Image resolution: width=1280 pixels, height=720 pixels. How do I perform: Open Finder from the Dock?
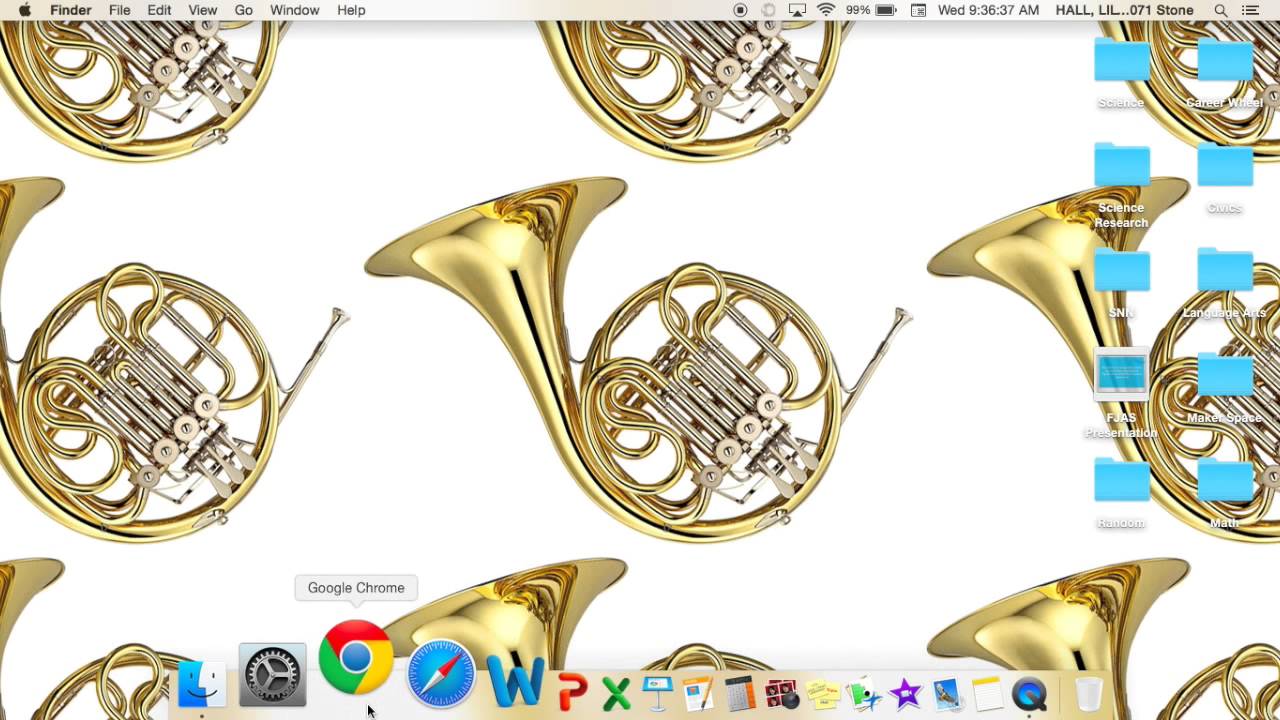point(201,684)
